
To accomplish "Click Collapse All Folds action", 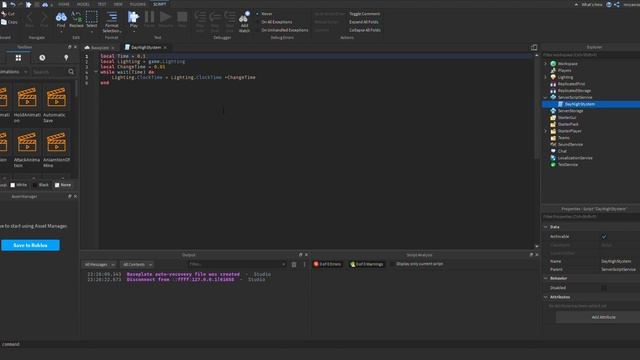I will (365, 30).
